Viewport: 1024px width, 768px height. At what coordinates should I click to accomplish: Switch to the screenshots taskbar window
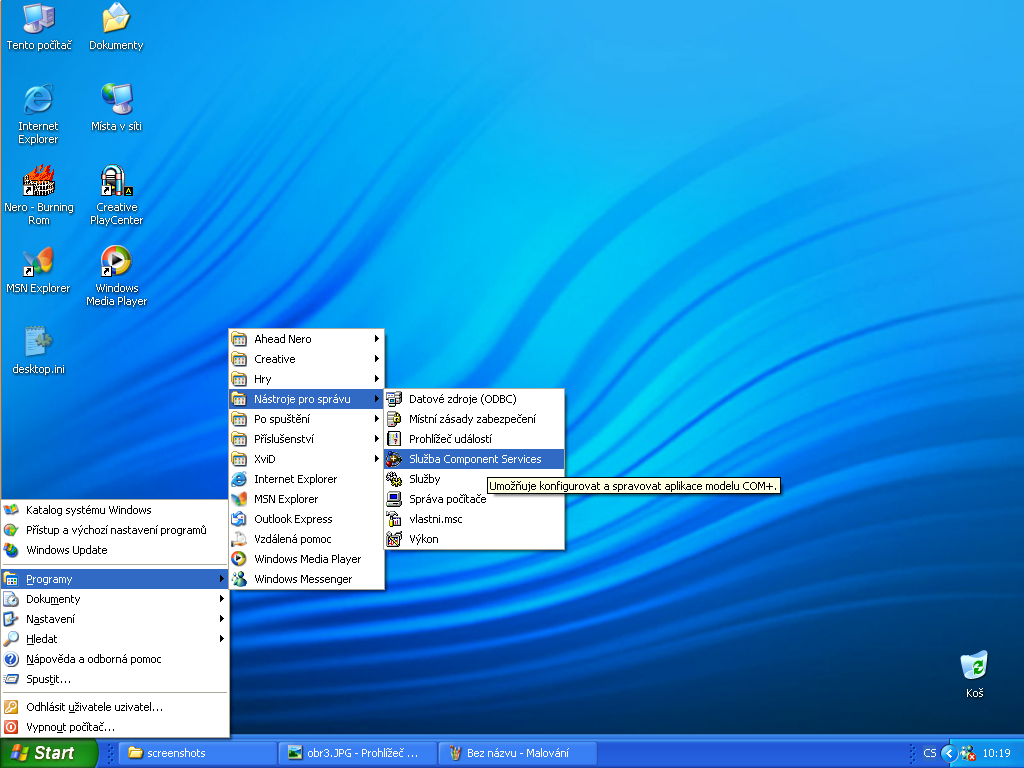click(199, 753)
